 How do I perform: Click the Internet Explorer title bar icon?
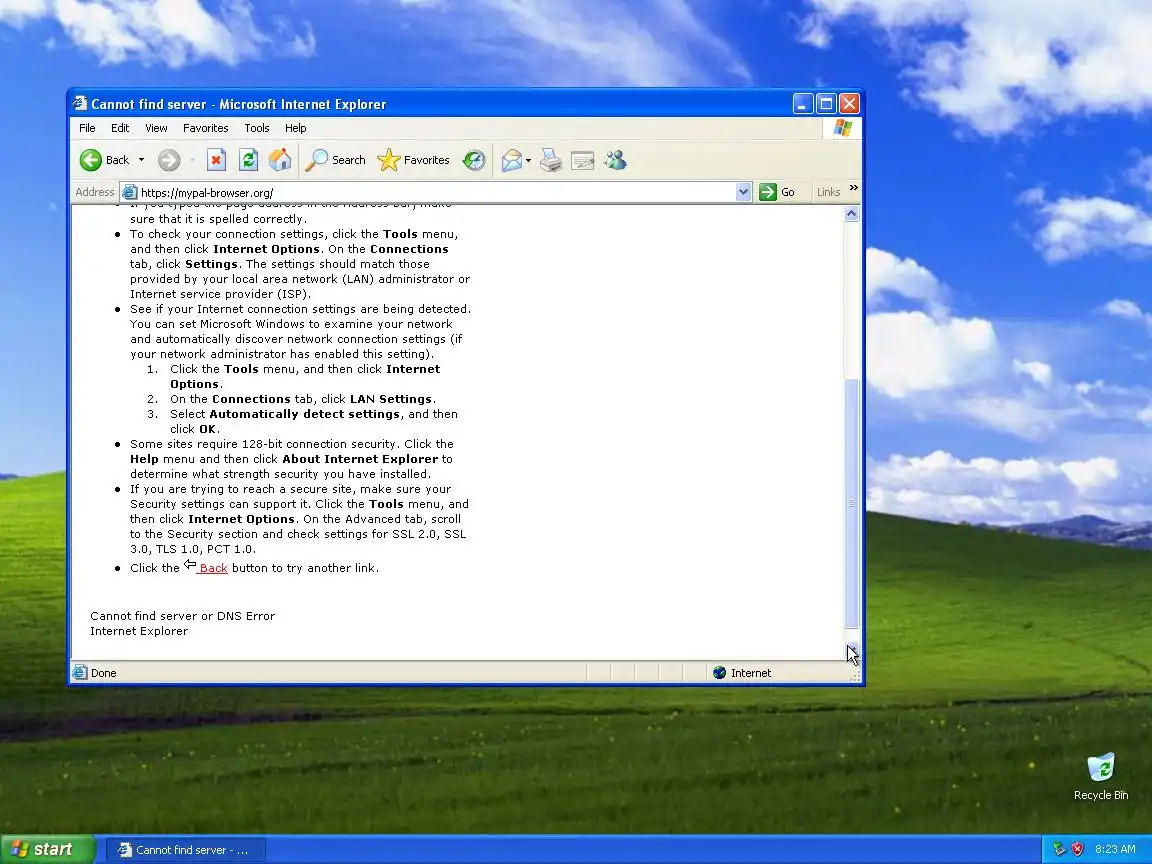(x=80, y=104)
